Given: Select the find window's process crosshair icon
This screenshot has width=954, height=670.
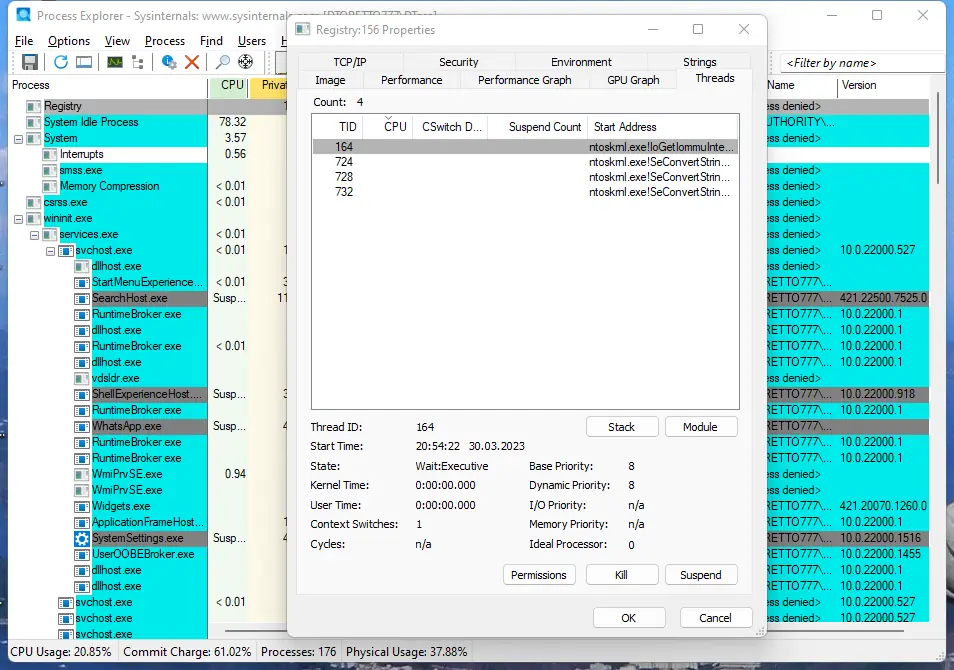Looking at the screenshot, I should pyautogui.click(x=246, y=61).
